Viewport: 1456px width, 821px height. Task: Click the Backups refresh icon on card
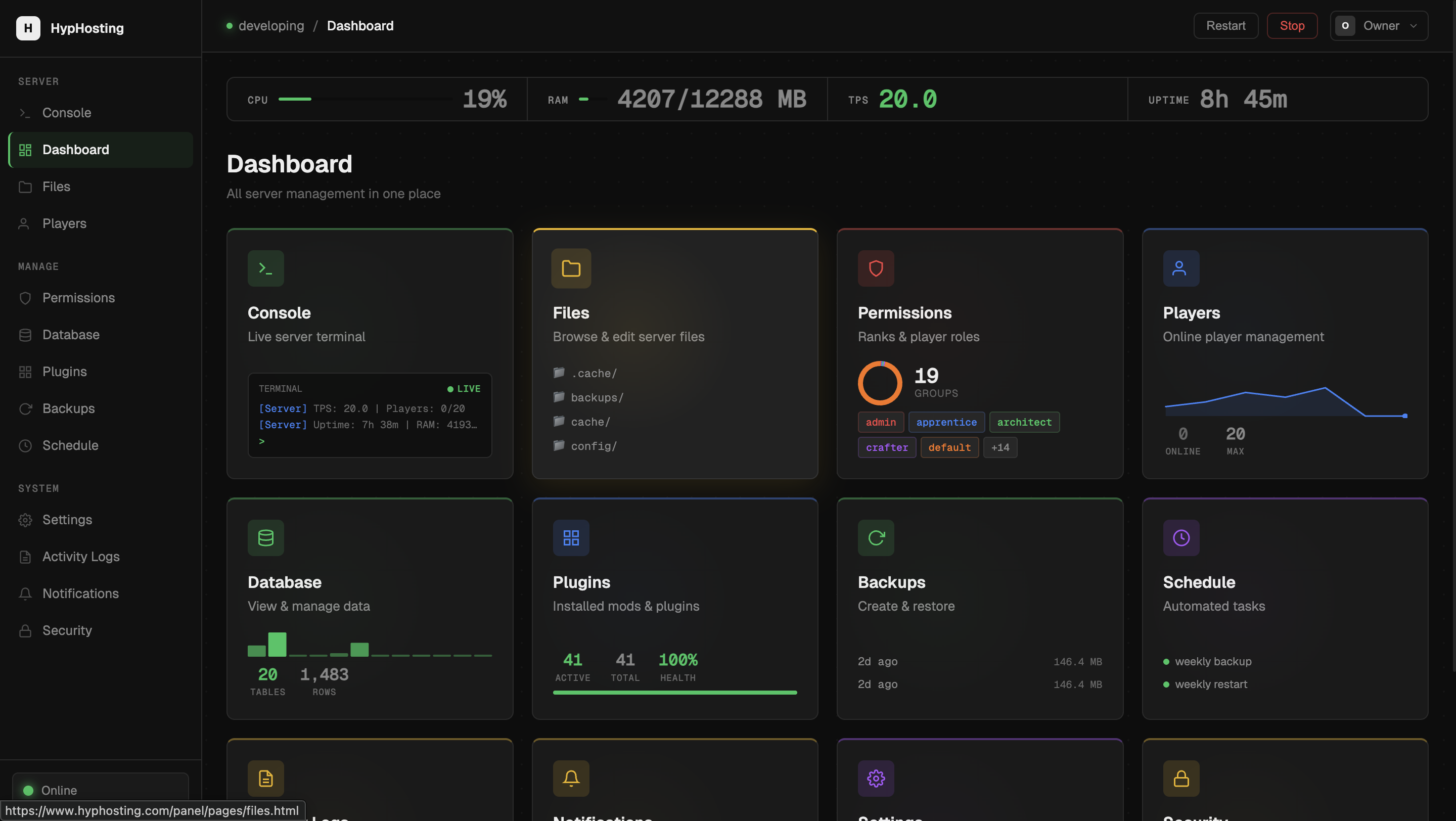tap(876, 537)
